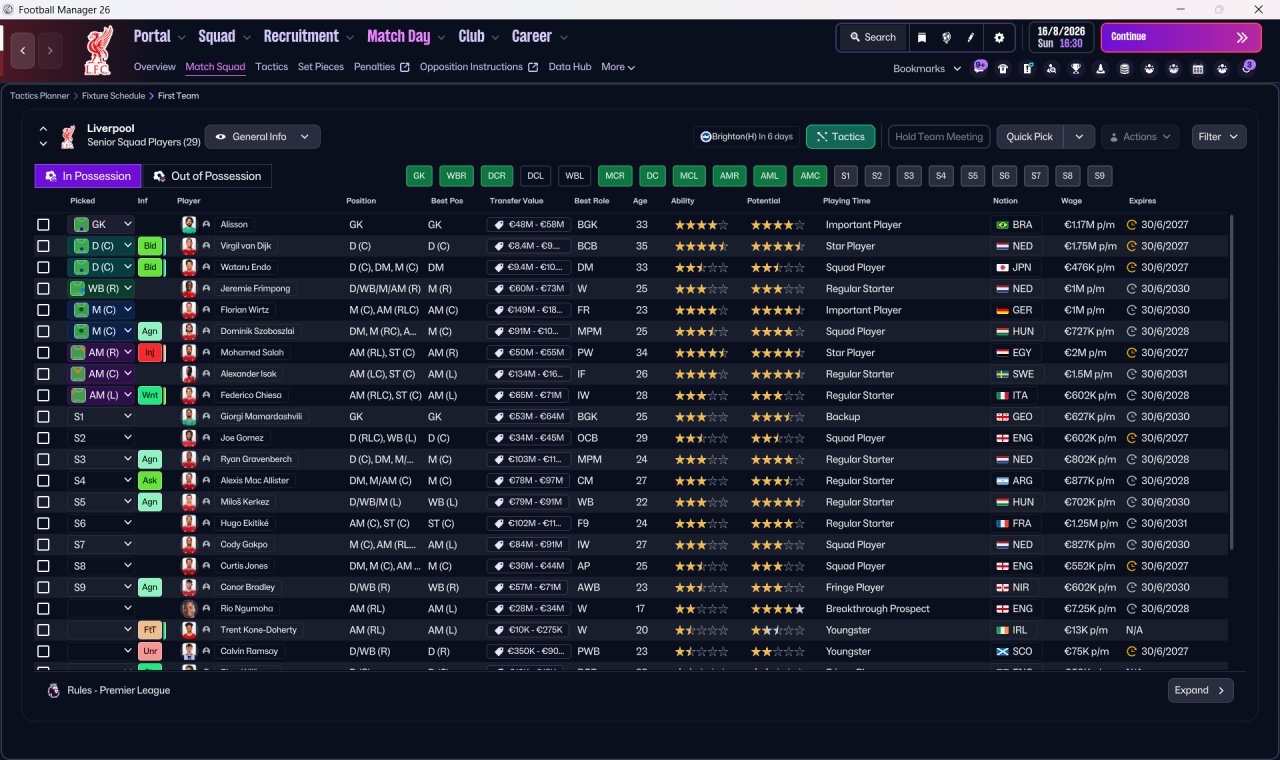Open the S1 picked dropdown for Mamardashvili

(100, 417)
